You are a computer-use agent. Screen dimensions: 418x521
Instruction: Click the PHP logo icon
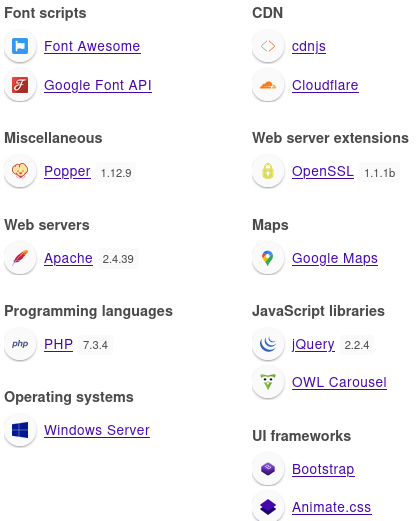[20, 344]
